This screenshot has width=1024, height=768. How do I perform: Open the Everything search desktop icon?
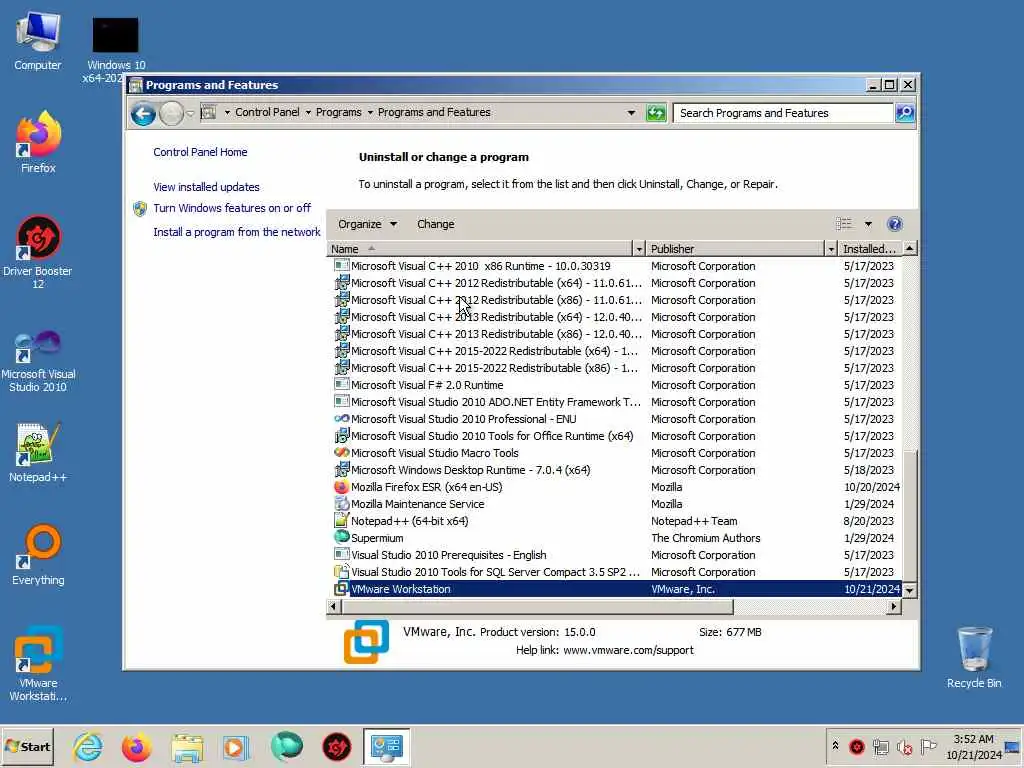click(x=38, y=554)
